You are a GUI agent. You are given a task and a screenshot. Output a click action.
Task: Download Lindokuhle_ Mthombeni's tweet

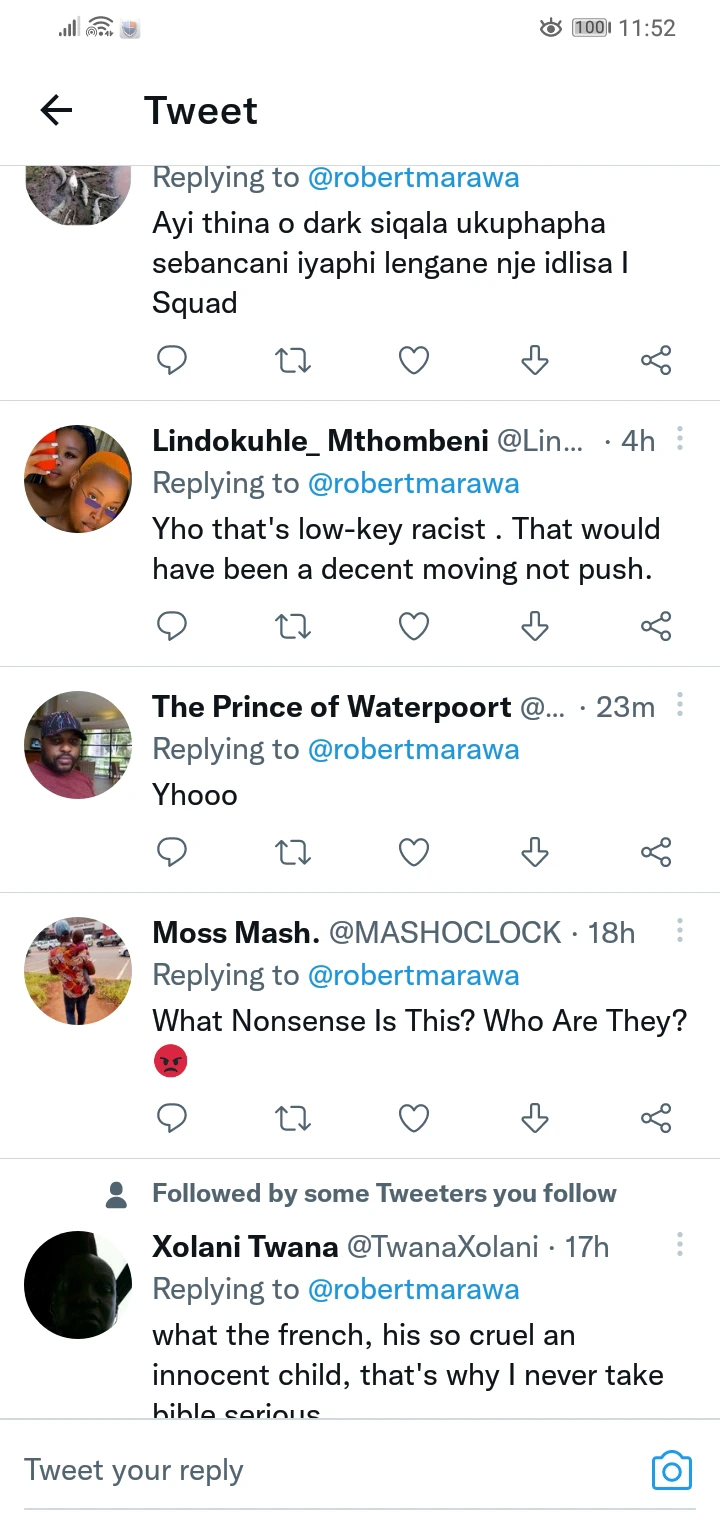(x=535, y=626)
